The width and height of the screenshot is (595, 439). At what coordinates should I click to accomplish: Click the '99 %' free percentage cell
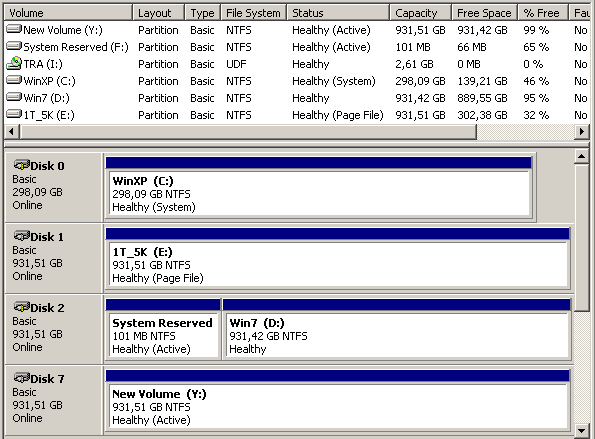click(536, 30)
